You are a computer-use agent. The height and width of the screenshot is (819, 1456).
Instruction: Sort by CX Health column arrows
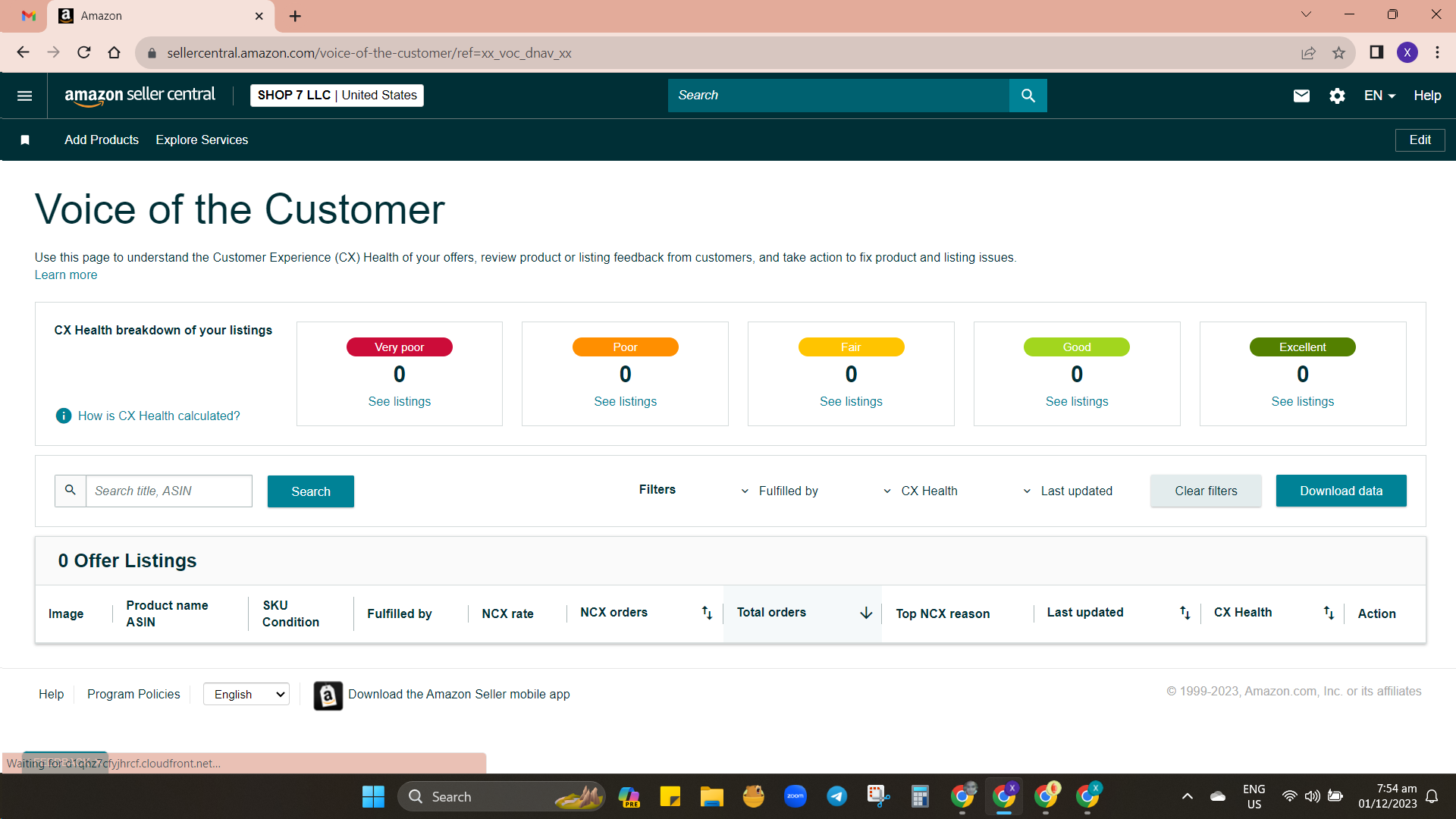(x=1329, y=613)
